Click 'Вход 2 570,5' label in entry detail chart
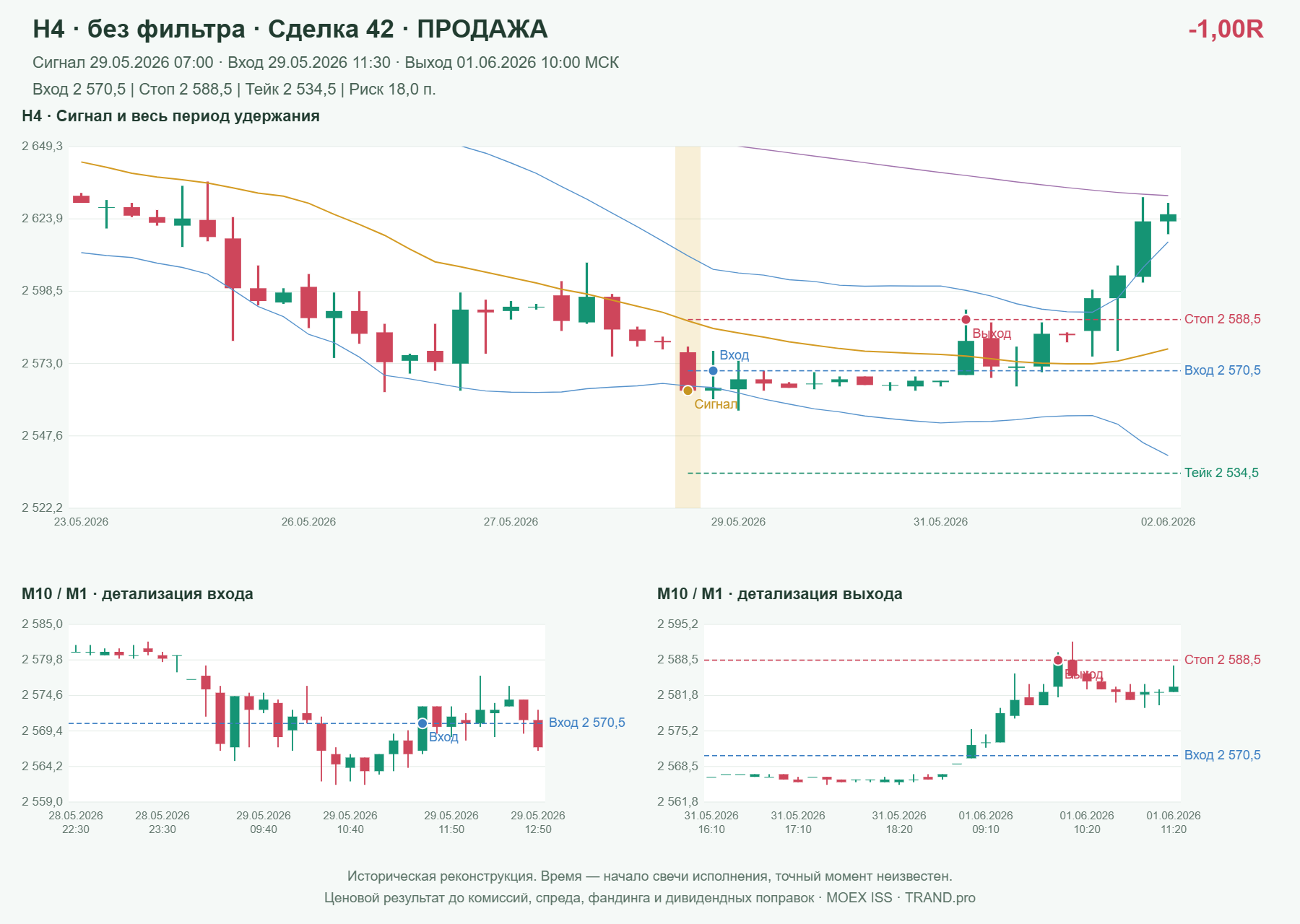This screenshot has height=924, width=1300. click(586, 723)
